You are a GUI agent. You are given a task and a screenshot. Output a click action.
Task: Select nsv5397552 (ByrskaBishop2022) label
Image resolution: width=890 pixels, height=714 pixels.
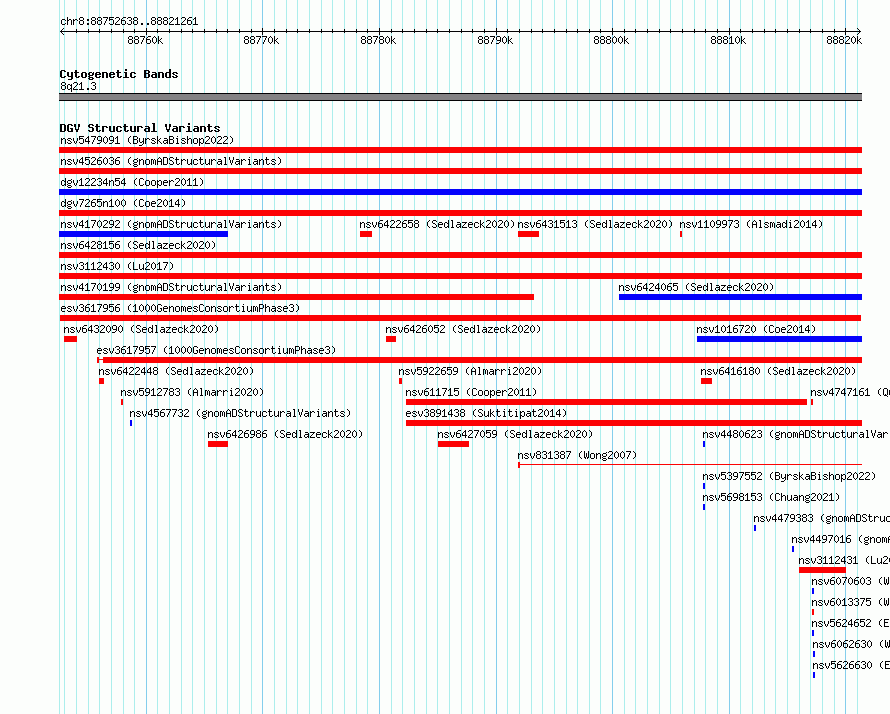coord(789,476)
